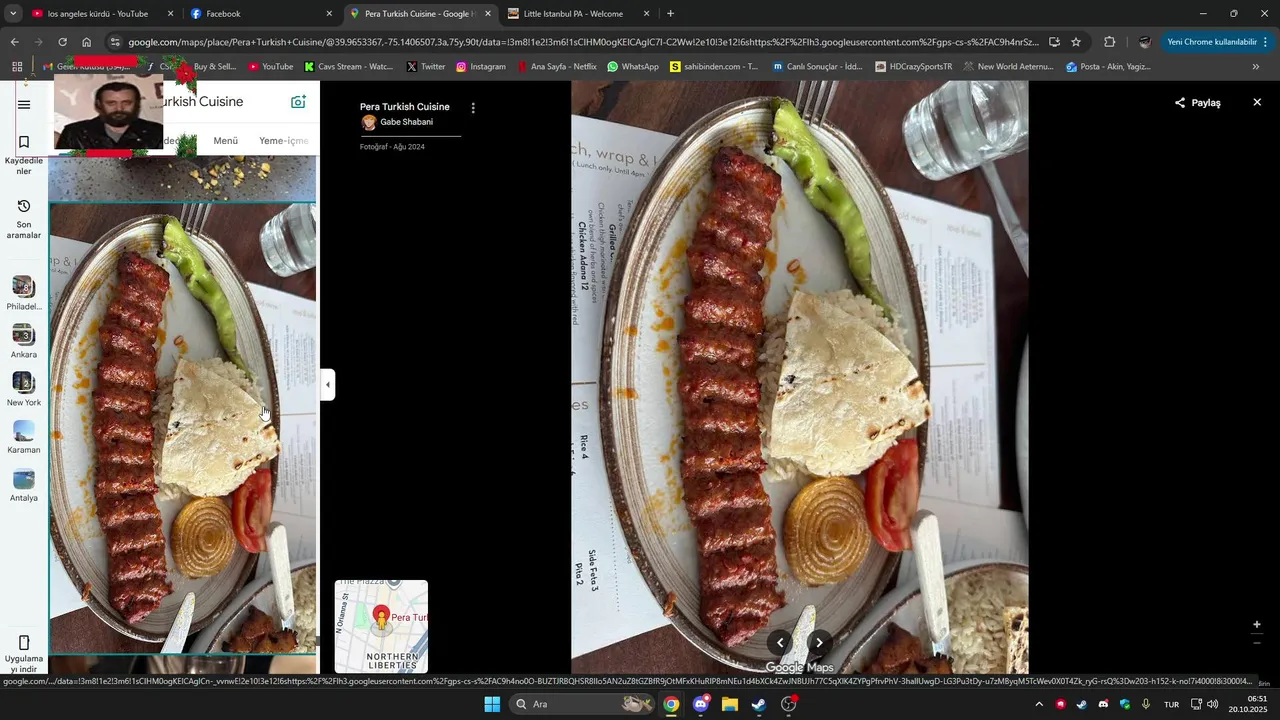Select the Ankara recent place
Screen dimensions: 1280x720
pyautogui.click(x=24, y=342)
